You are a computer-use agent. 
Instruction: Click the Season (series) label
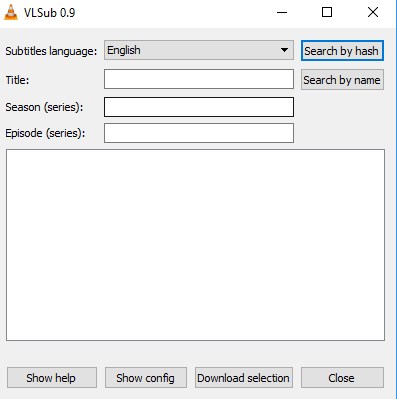coord(44,107)
